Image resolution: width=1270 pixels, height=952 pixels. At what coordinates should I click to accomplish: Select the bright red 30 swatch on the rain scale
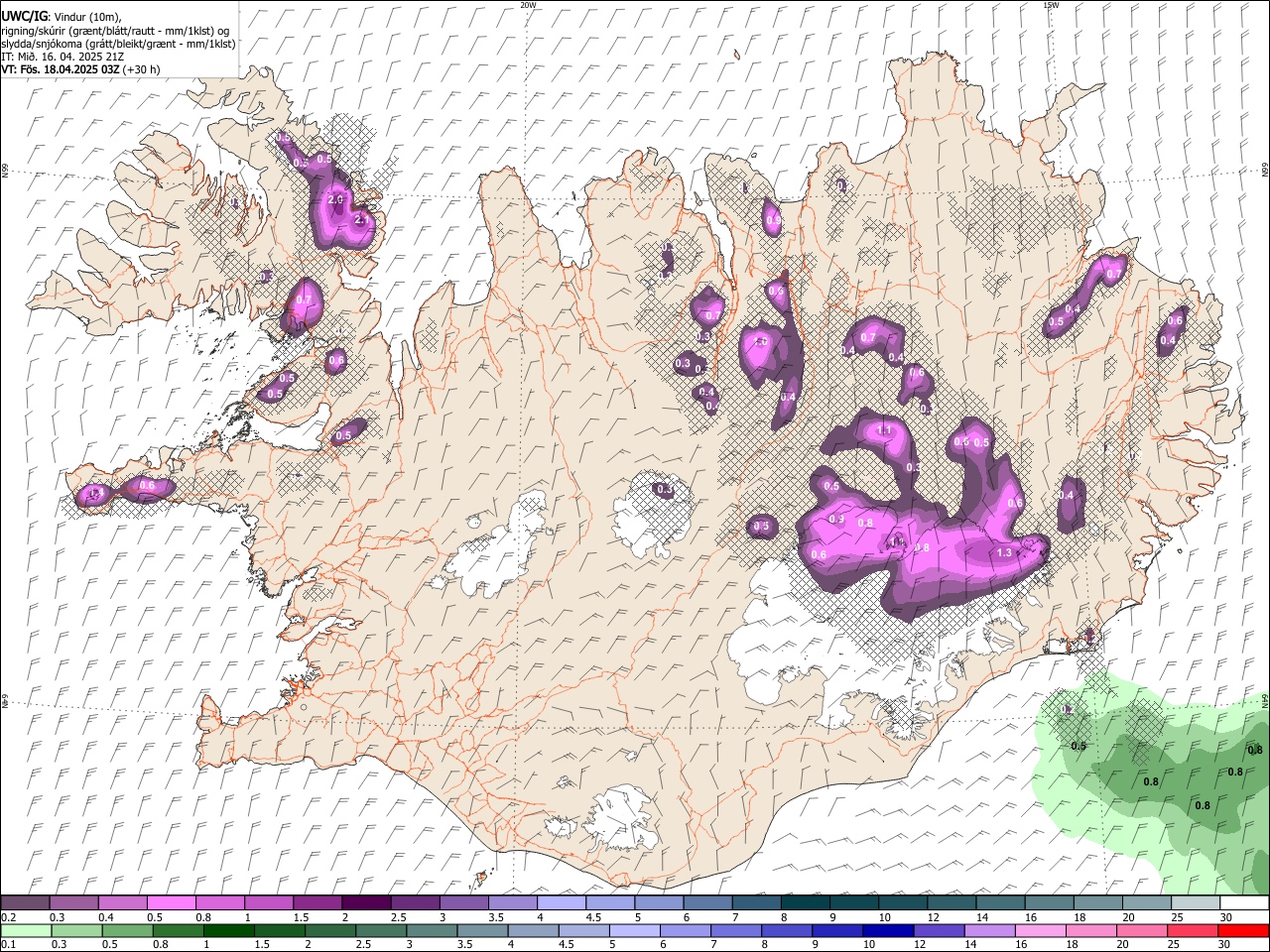(1244, 930)
